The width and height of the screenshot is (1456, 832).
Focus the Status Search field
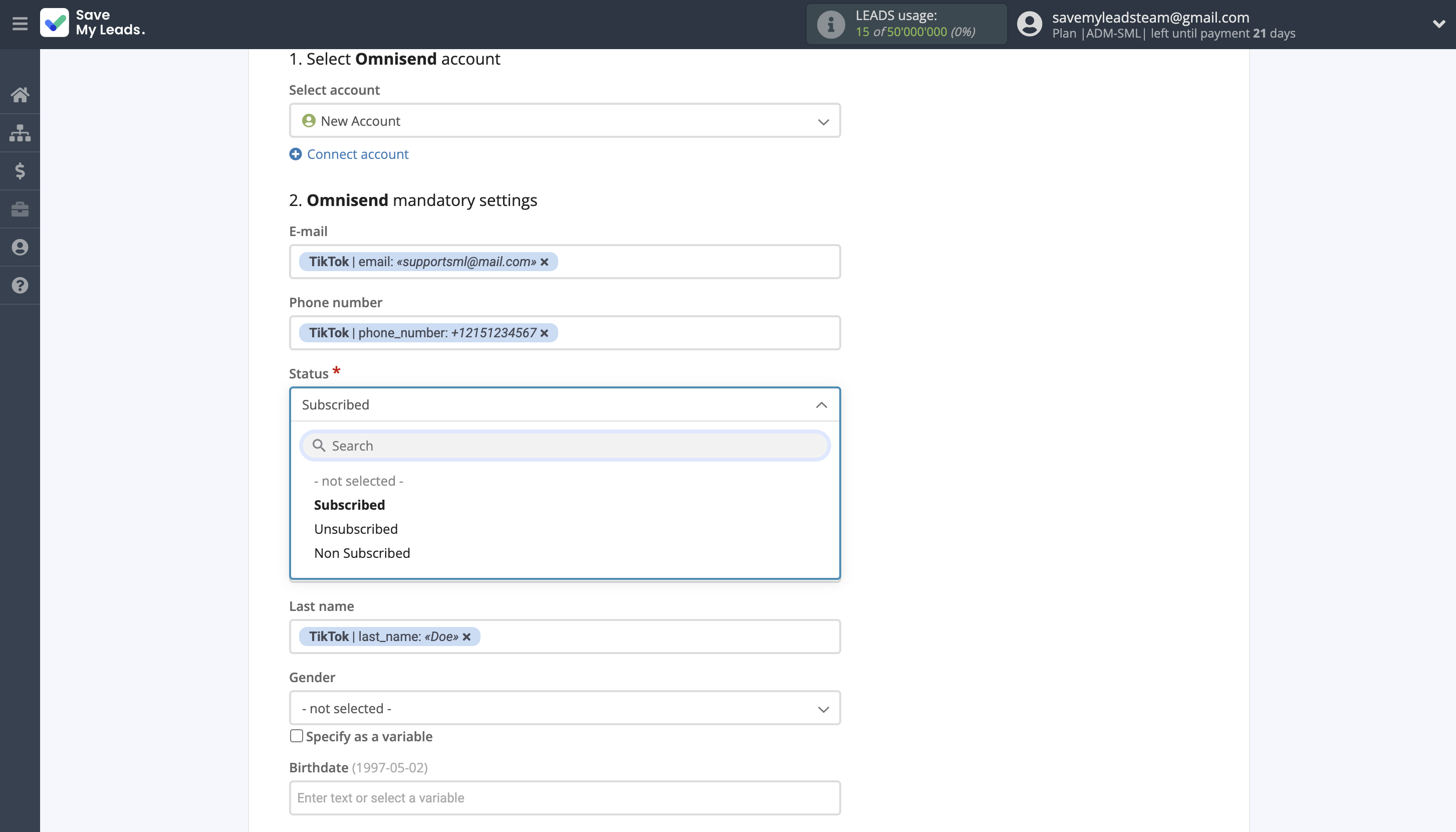[x=564, y=446]
